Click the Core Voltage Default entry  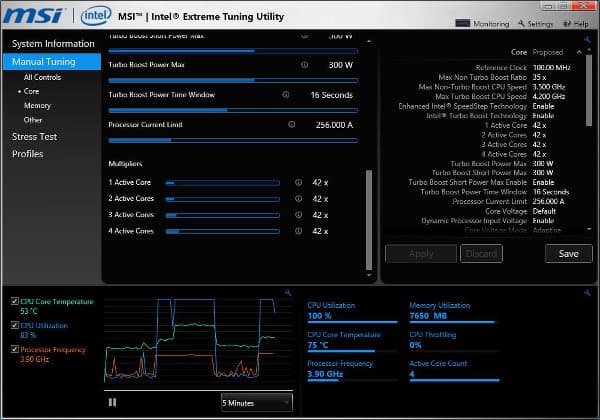coord(521,211)
